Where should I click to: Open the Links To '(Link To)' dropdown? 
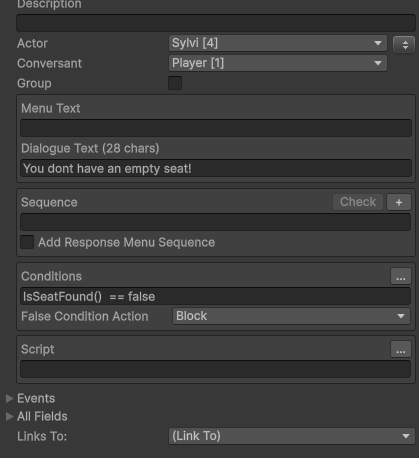point(292,436)
